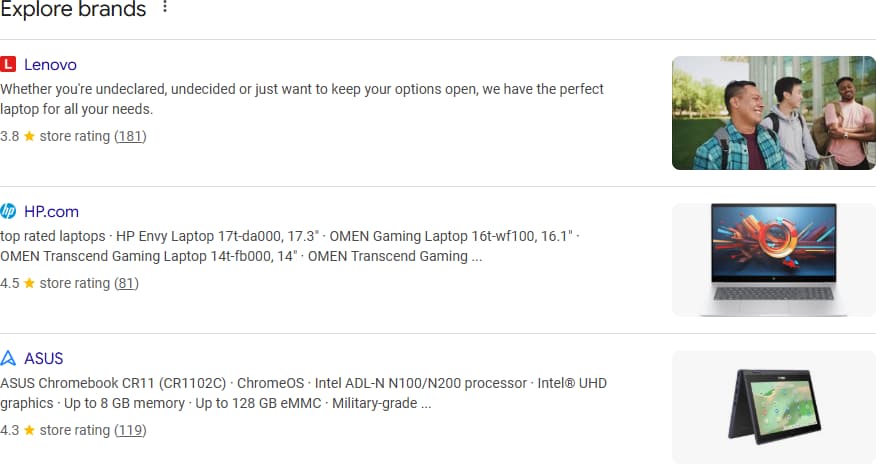
Task: Click the ASUS Chromebook product image
Action: [x=774, y=406]
